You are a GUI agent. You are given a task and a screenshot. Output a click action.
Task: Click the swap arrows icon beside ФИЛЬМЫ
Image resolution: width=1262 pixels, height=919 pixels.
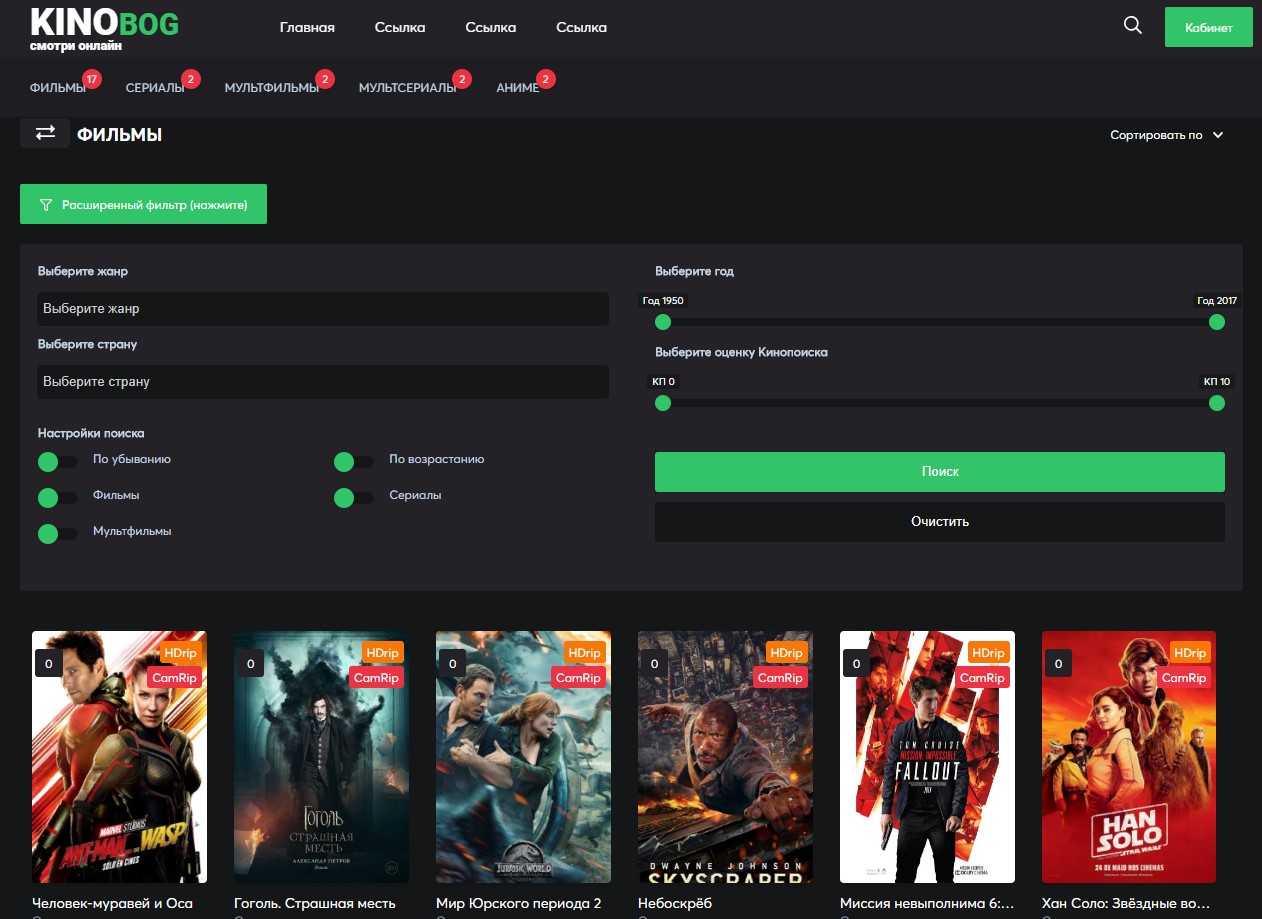45,133
